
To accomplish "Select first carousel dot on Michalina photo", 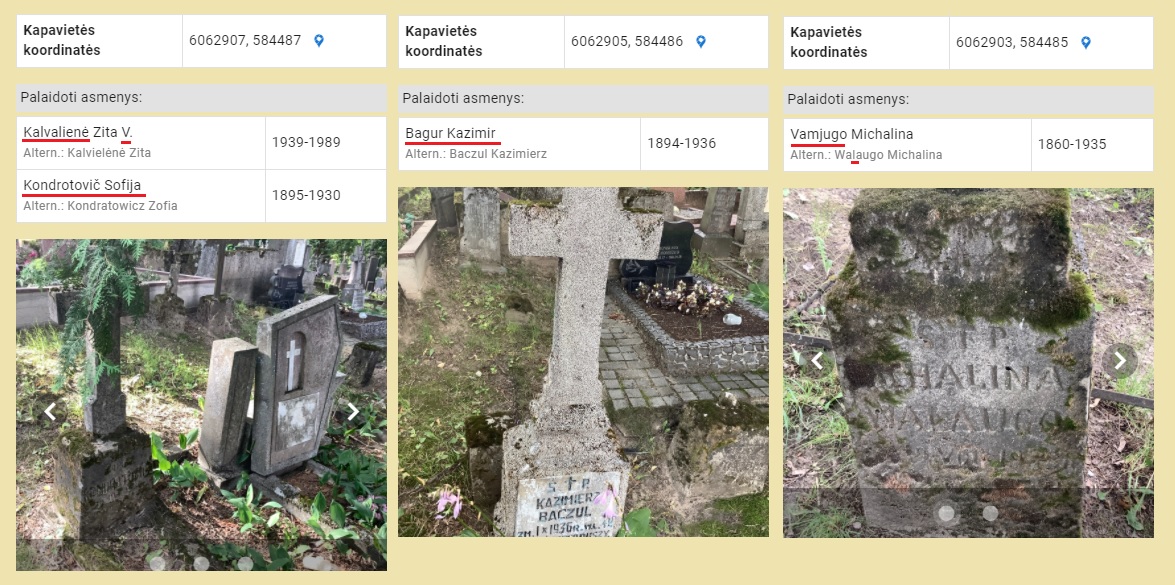I will click(946, 513).
